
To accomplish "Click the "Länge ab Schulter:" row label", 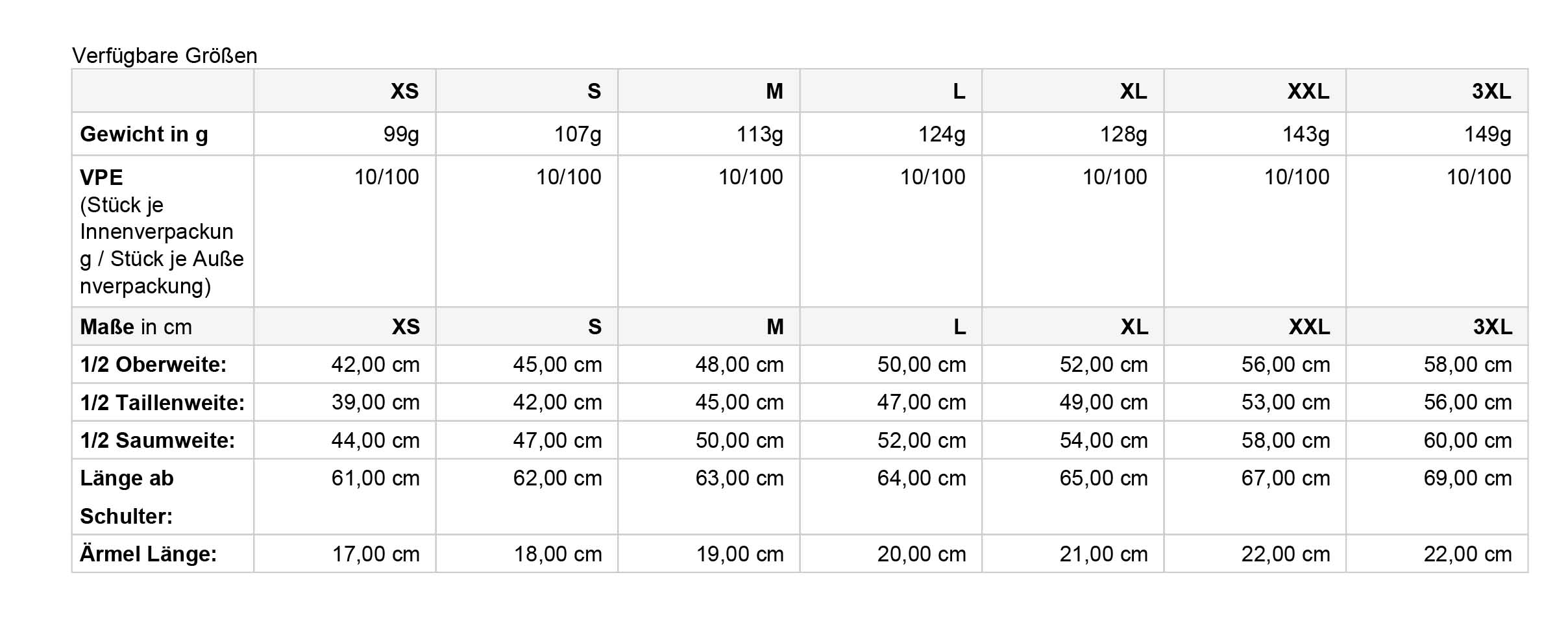I will pyautogui.click(x=127, y=496).
